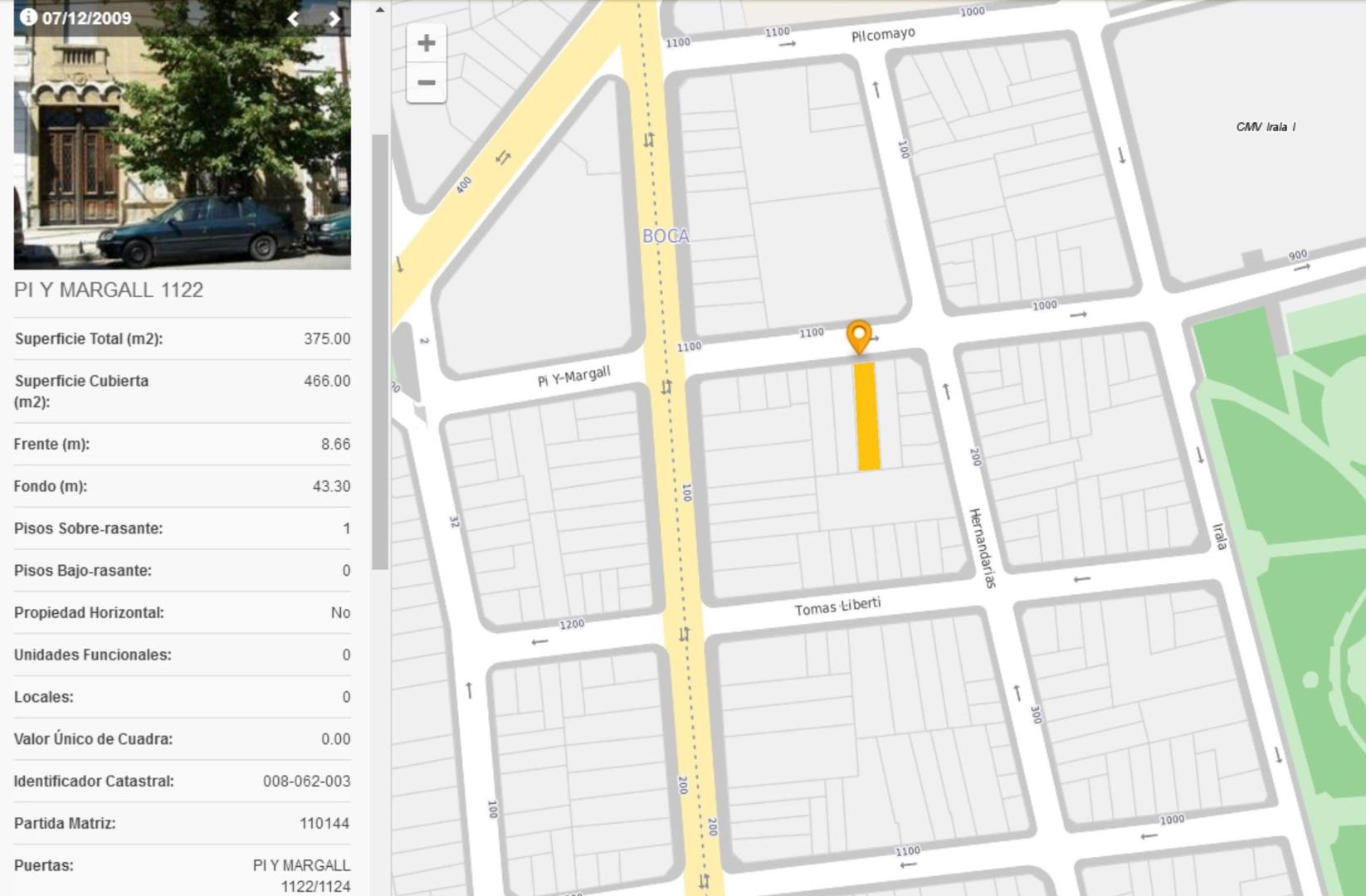Click the sidebar vertical scrollbar
Screen dimensions: 1366x896
coord(380,351)
